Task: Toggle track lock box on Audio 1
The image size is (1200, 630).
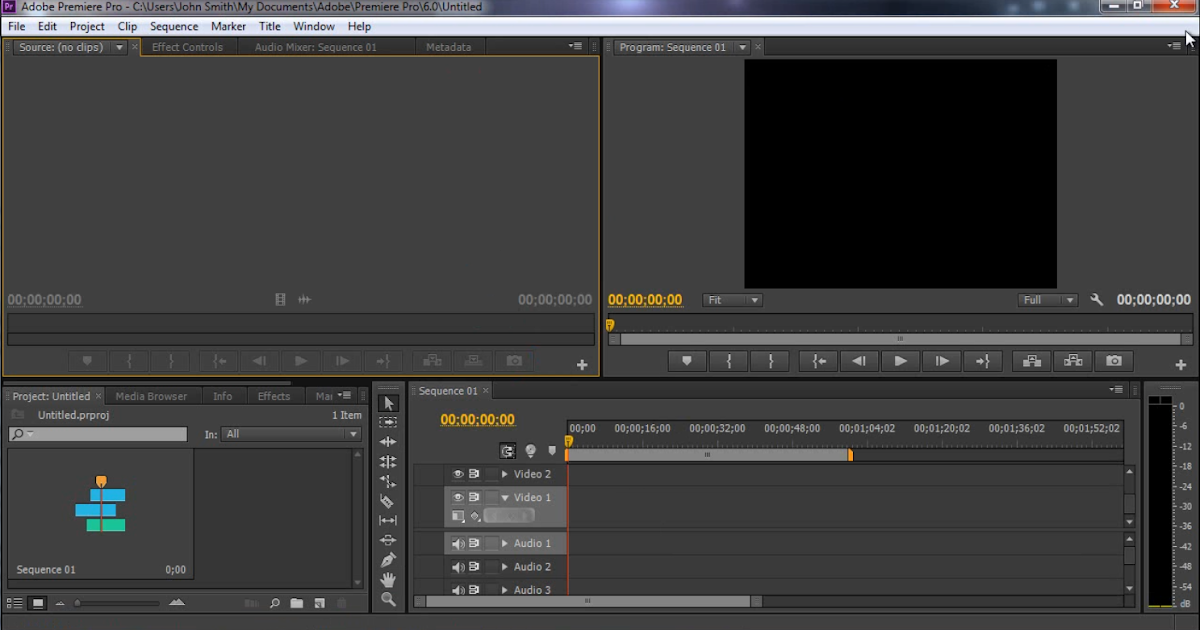Action: (x=492, y=544)
